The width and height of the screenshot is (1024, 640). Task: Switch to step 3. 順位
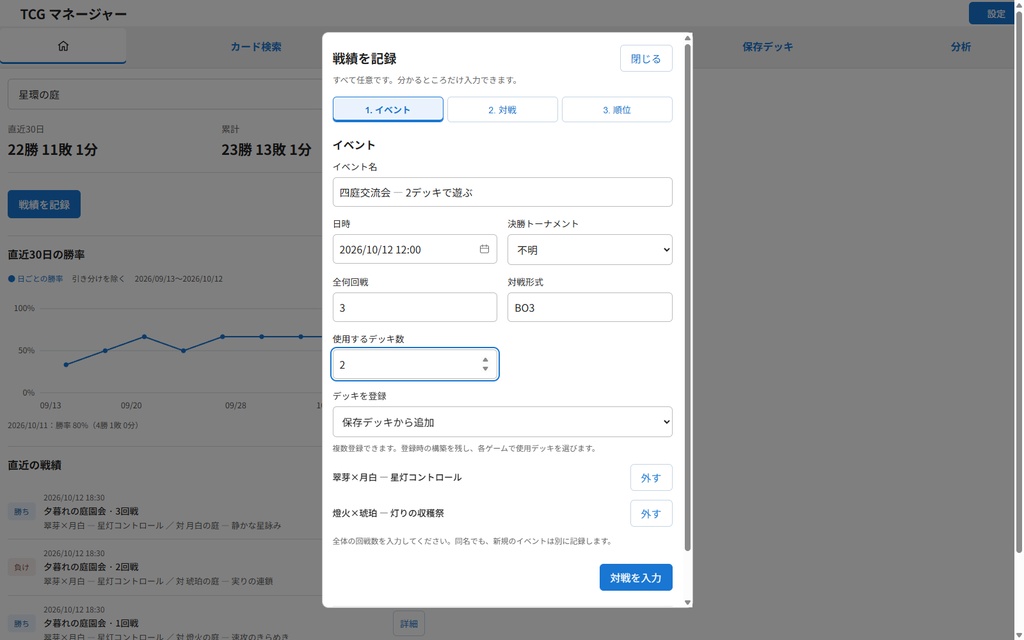tap(617, 110)
